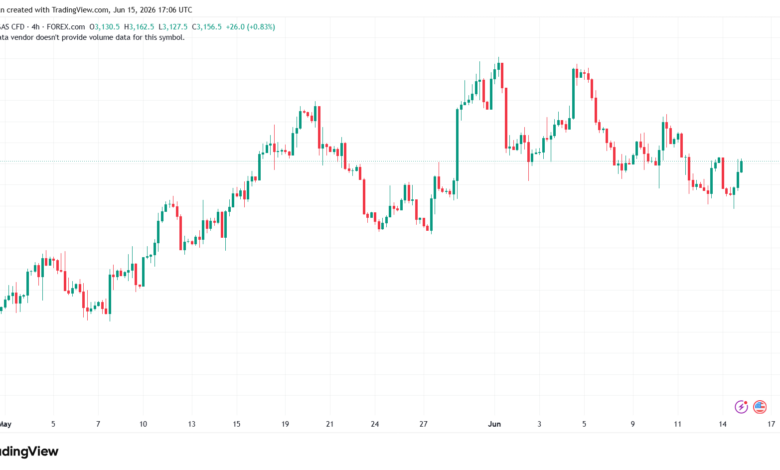Click the '24' date label
This screenshot has height=470, width=780.
point(375,424)
